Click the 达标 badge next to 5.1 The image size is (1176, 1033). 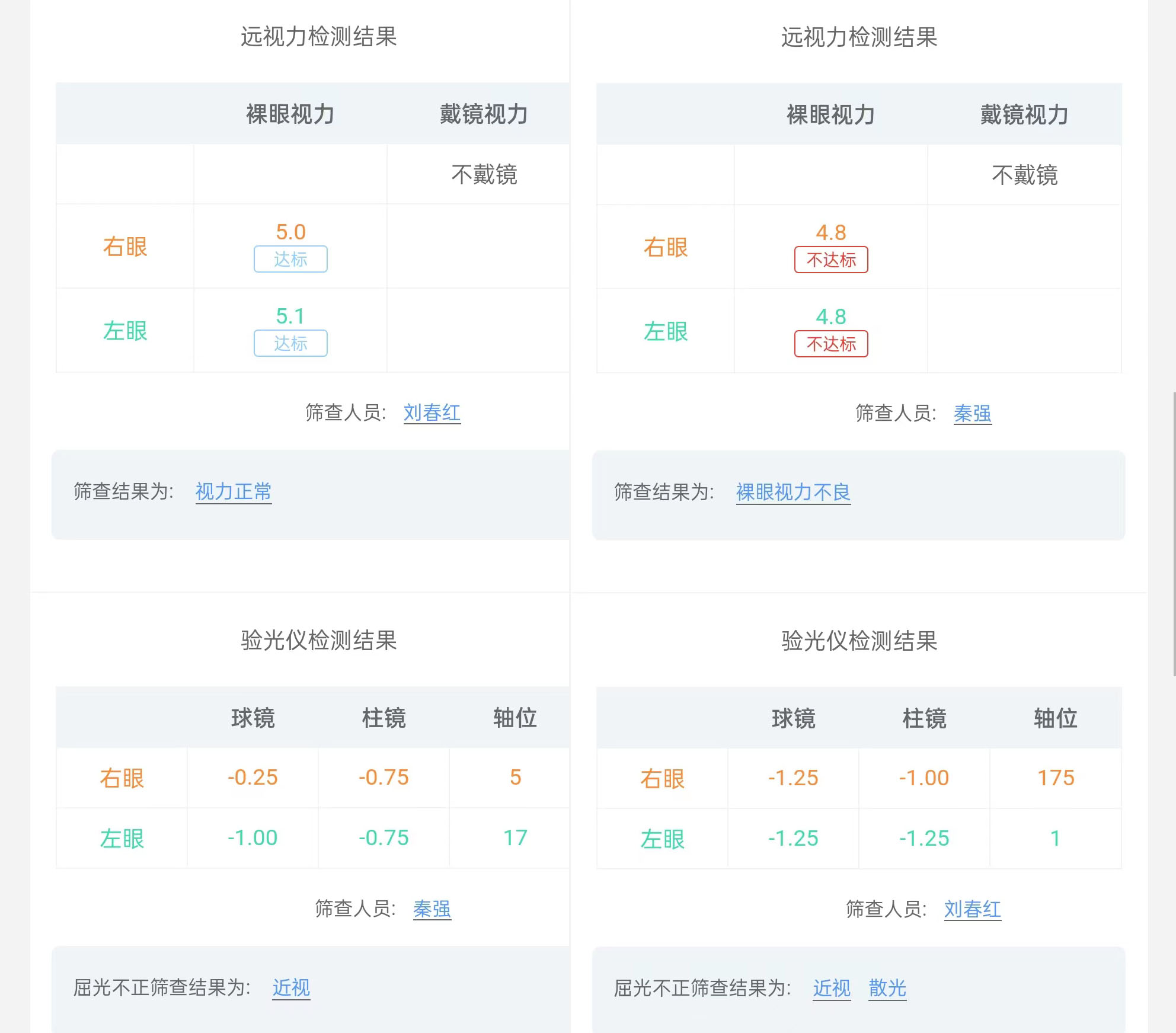coord(290,344)
